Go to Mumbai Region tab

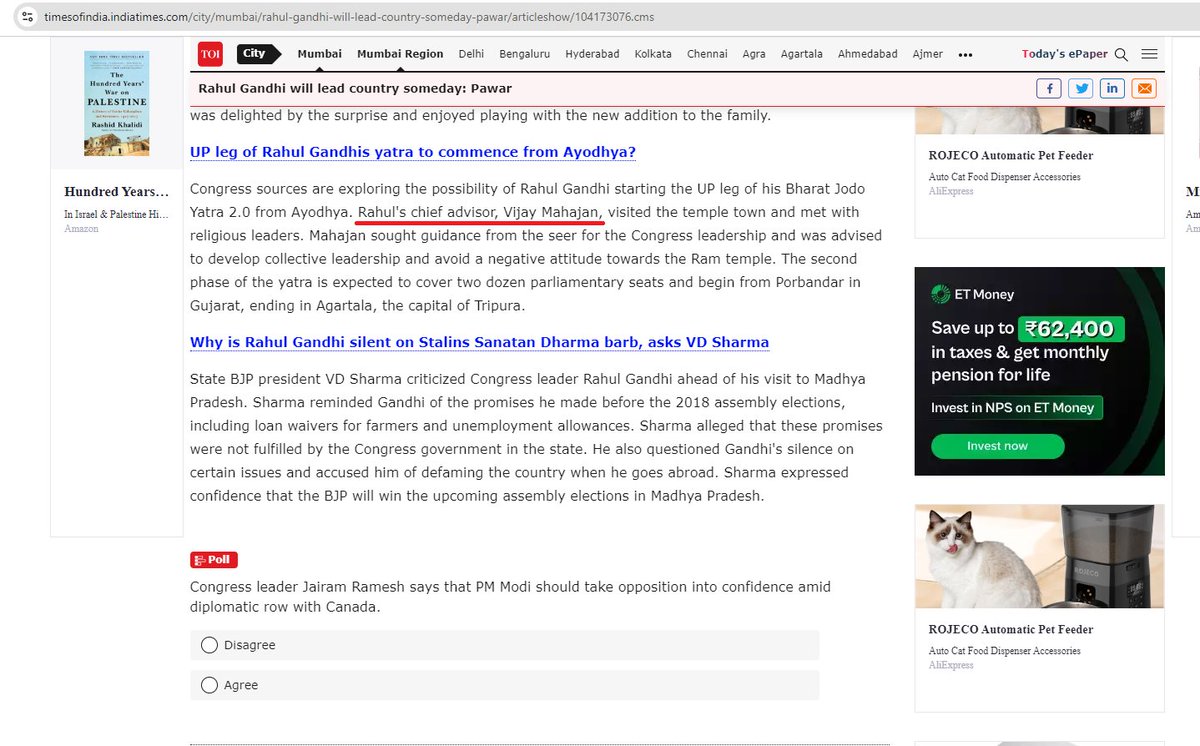tap(400, 54)
